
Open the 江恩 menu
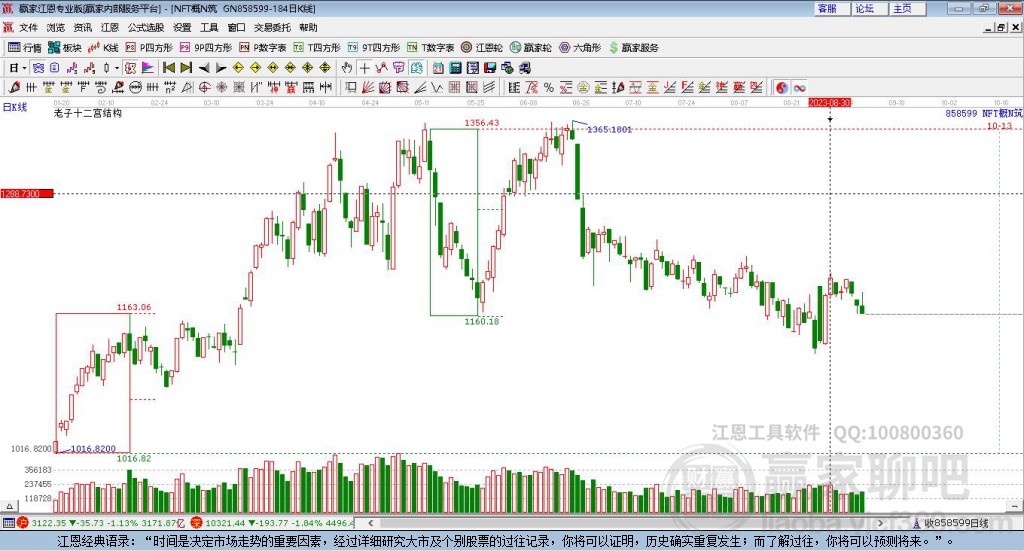(110, 27)
